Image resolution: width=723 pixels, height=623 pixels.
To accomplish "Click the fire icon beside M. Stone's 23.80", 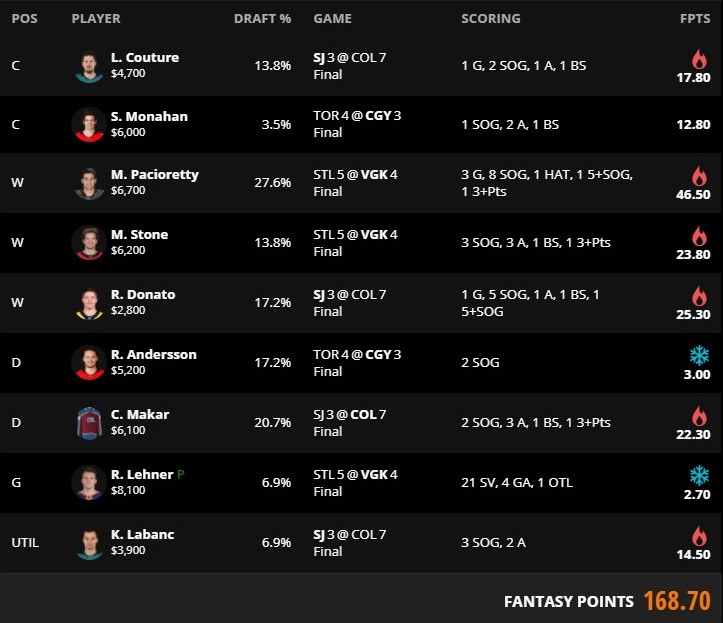I will click(698, 236).
